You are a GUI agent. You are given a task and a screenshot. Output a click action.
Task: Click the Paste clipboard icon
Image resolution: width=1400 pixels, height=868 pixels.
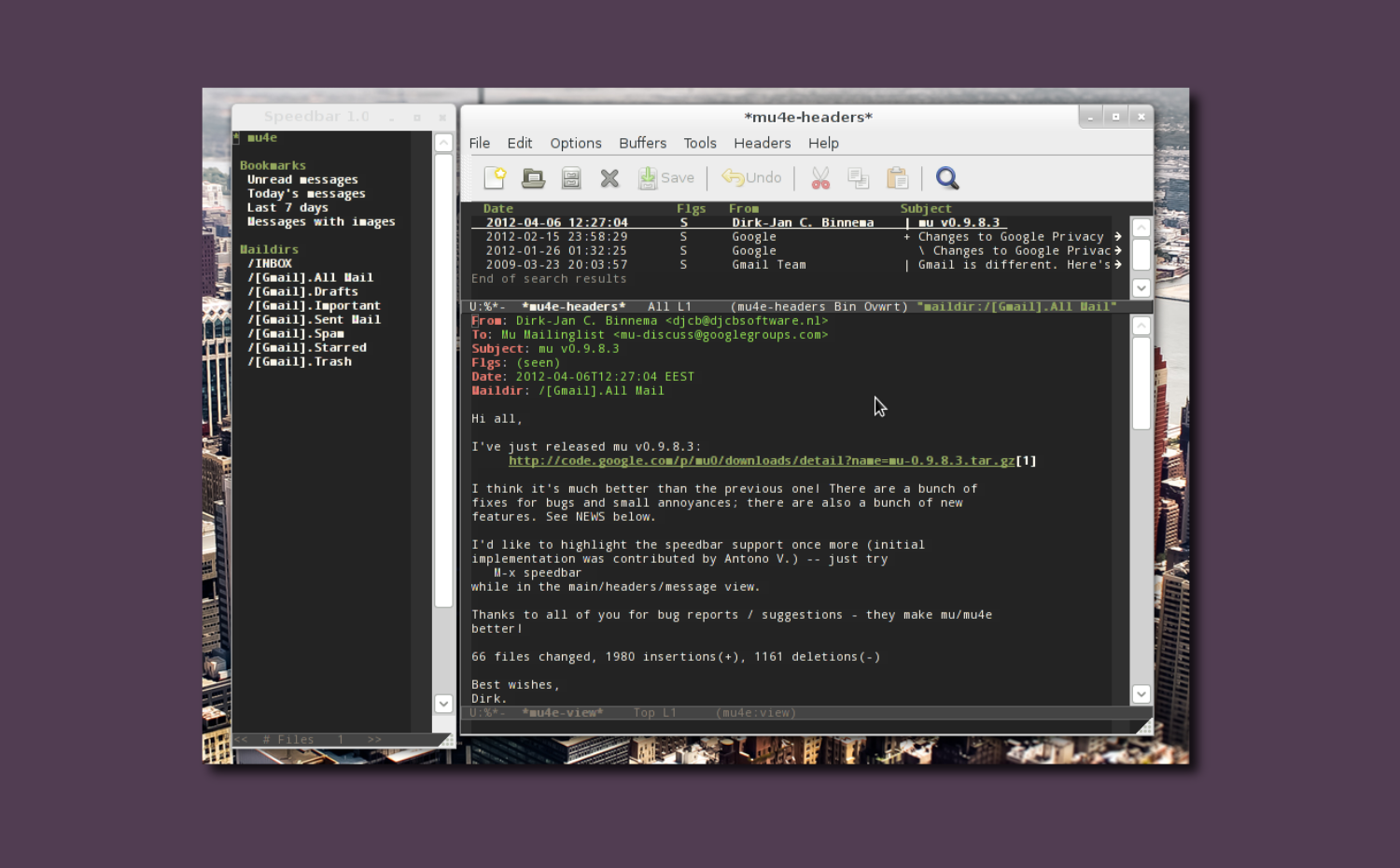coord(897,177)
